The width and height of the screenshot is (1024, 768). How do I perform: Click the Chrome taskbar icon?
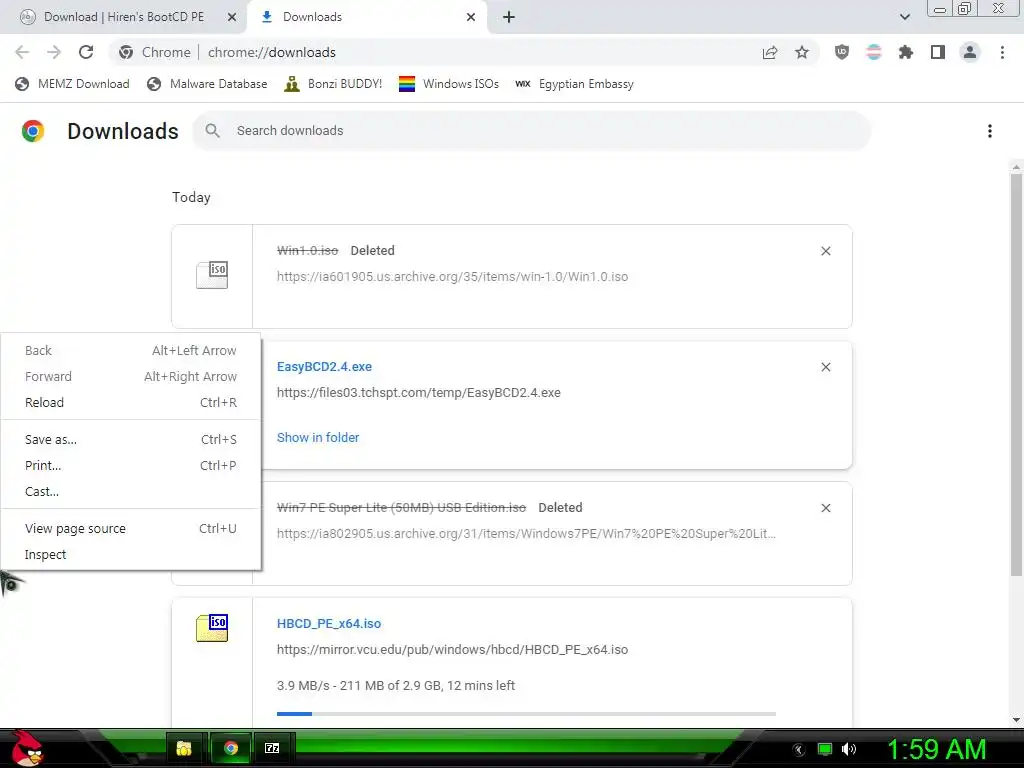pyautogui.click(x=231, y=748)
